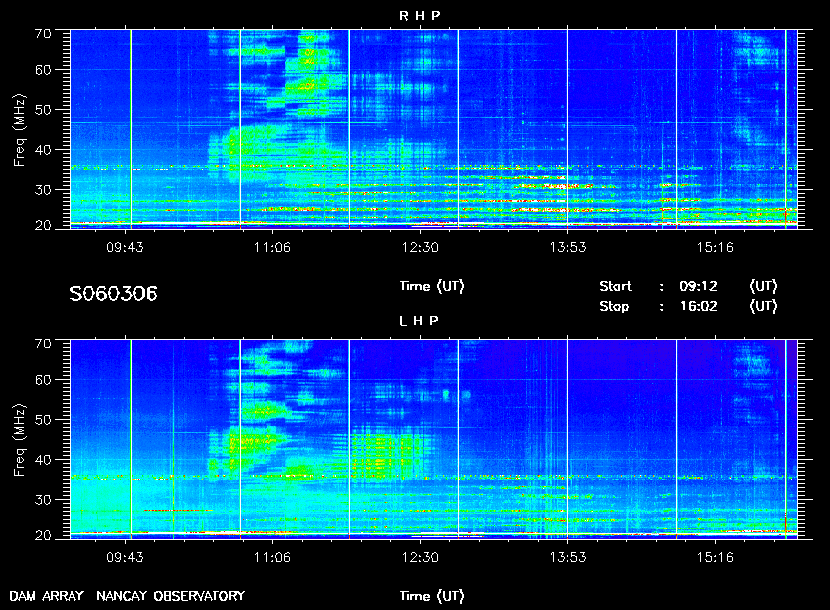Image resolution: width=830 pixels, height=610 pixels.
Task: Click the (UT) unit beside Stop time
Action: (x=763, y=306)
